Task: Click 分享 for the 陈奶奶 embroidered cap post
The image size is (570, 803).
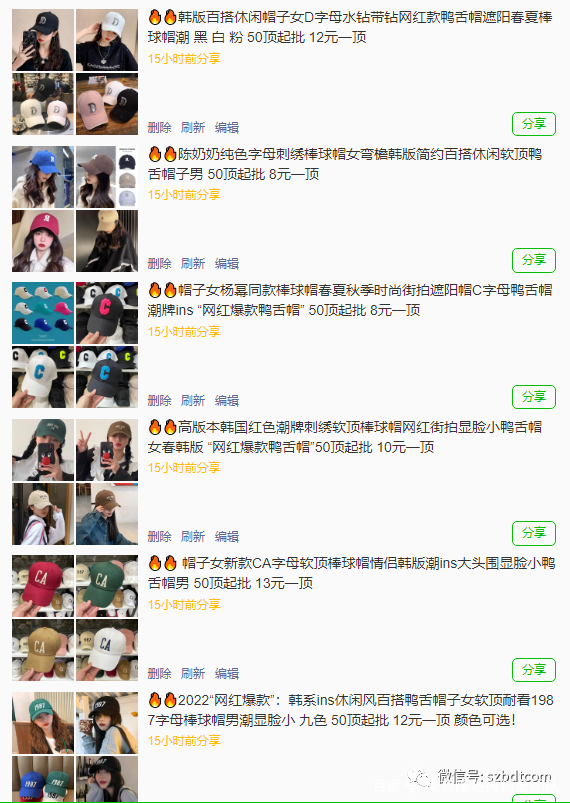Action: [x=534, y=260]
